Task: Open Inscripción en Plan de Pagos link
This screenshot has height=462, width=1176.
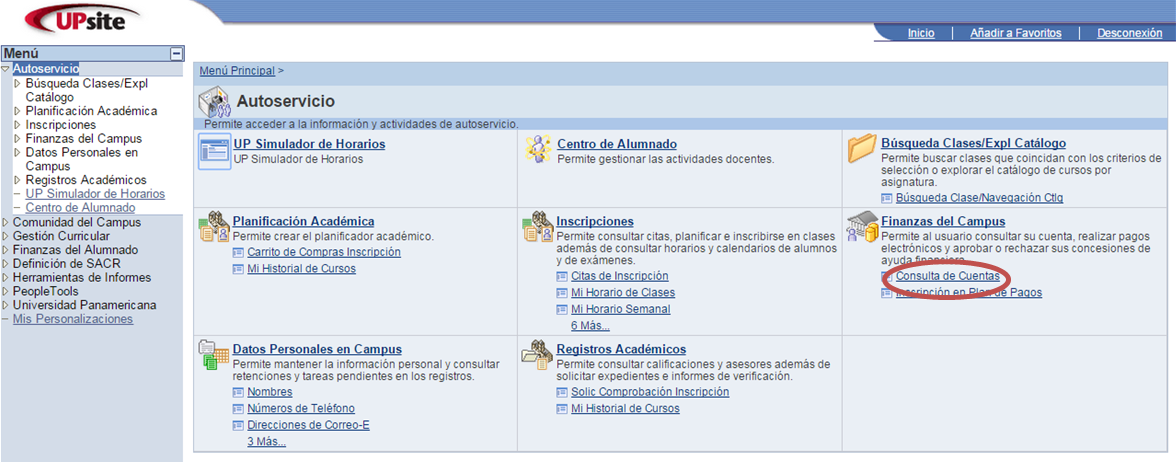Action: 969,292
